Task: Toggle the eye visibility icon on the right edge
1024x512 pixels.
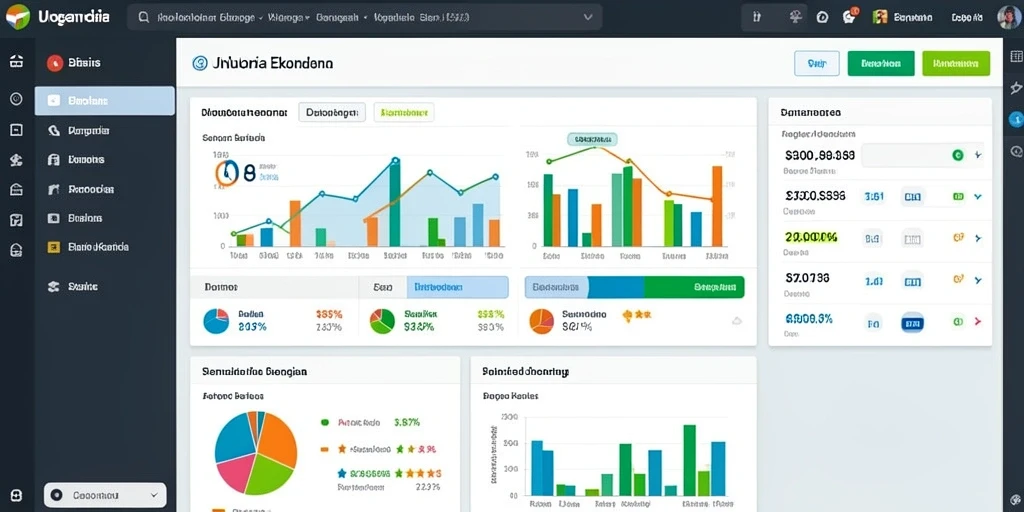Action: (x=1016, y=152)
